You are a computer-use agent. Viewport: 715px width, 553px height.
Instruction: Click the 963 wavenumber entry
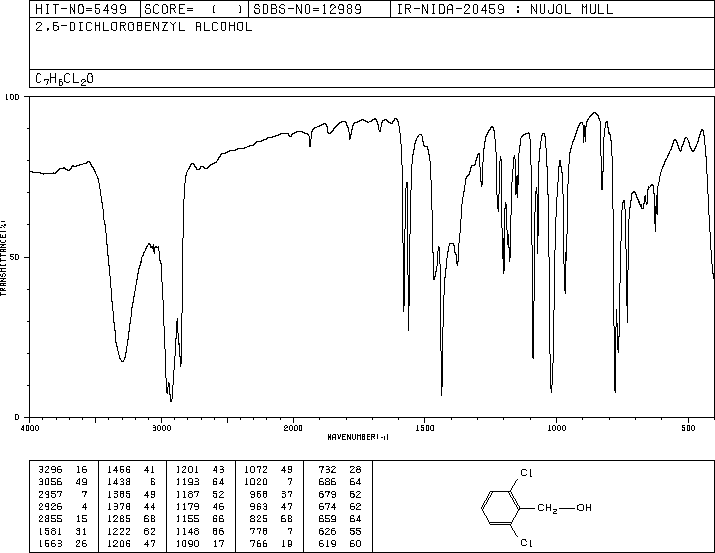coord(259,506)
